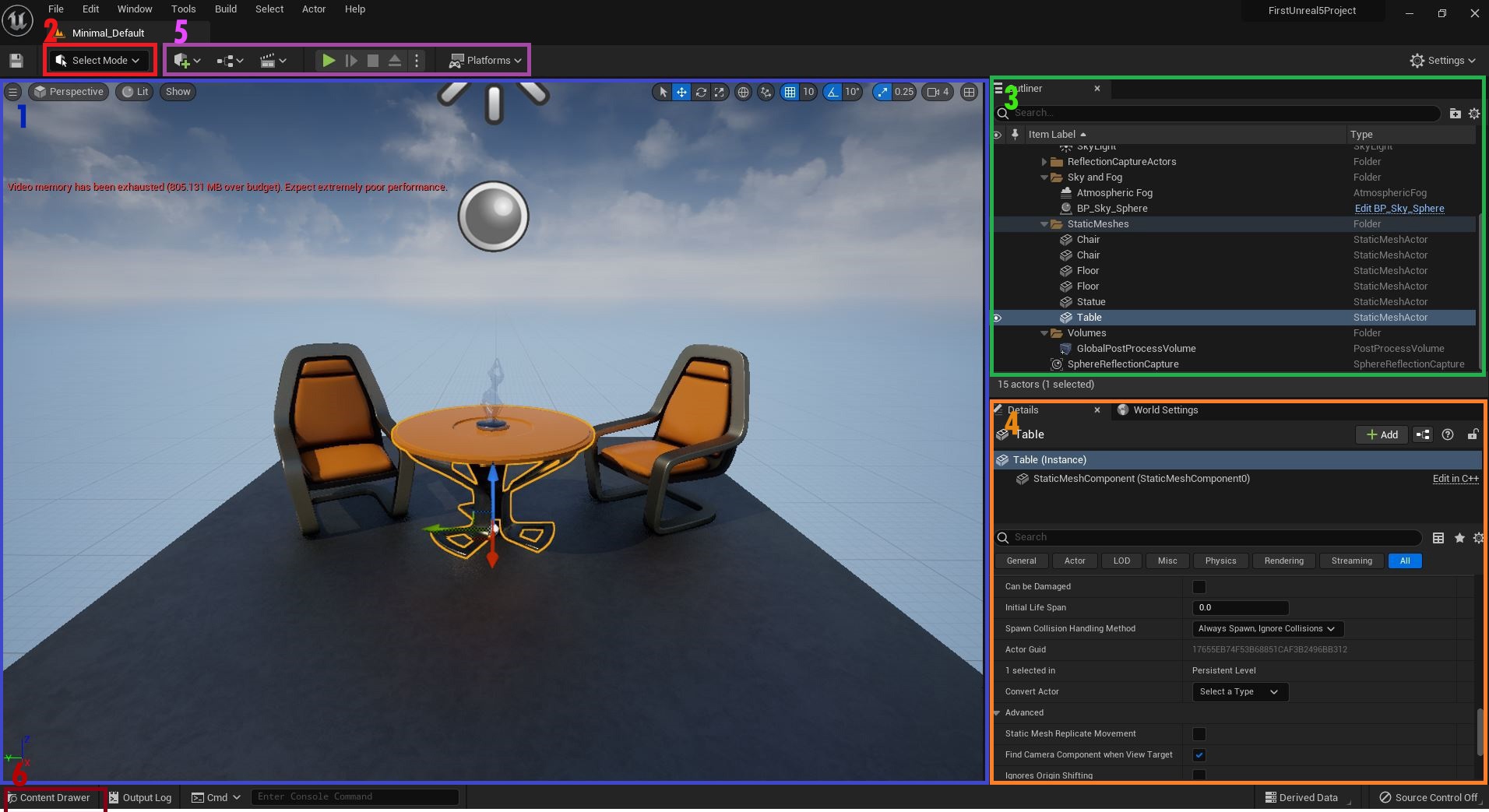Toggle visibility eye for Table actor
The height and width of the screenshot is (812, 1489).
pos(997,318)
